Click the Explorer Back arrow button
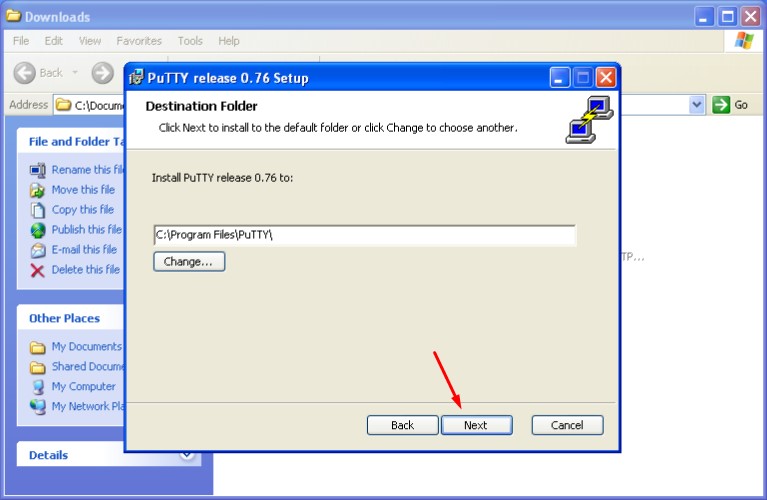The width and height of the screenshot is (767, 500). click(x=24, y=73)
